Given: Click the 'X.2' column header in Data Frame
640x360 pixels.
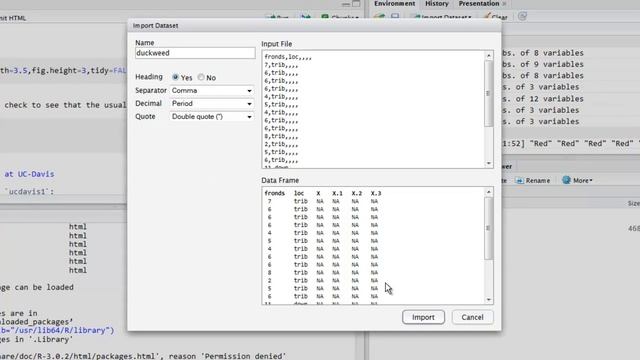Looking at the screenshot, I should coord(357,193).
